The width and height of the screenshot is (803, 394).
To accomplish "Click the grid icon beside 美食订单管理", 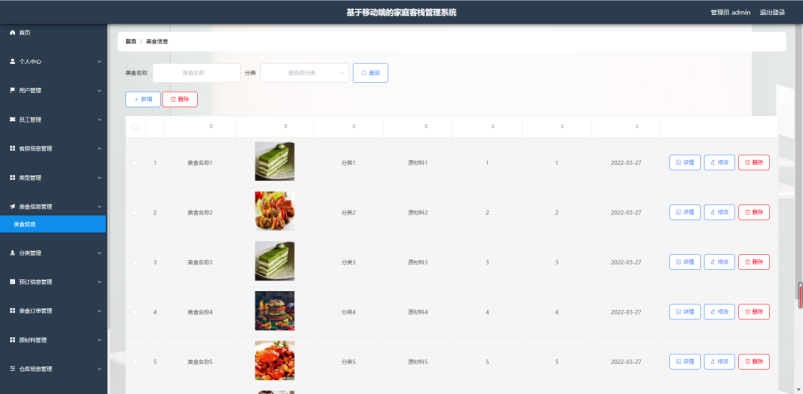I will [13, 311].
